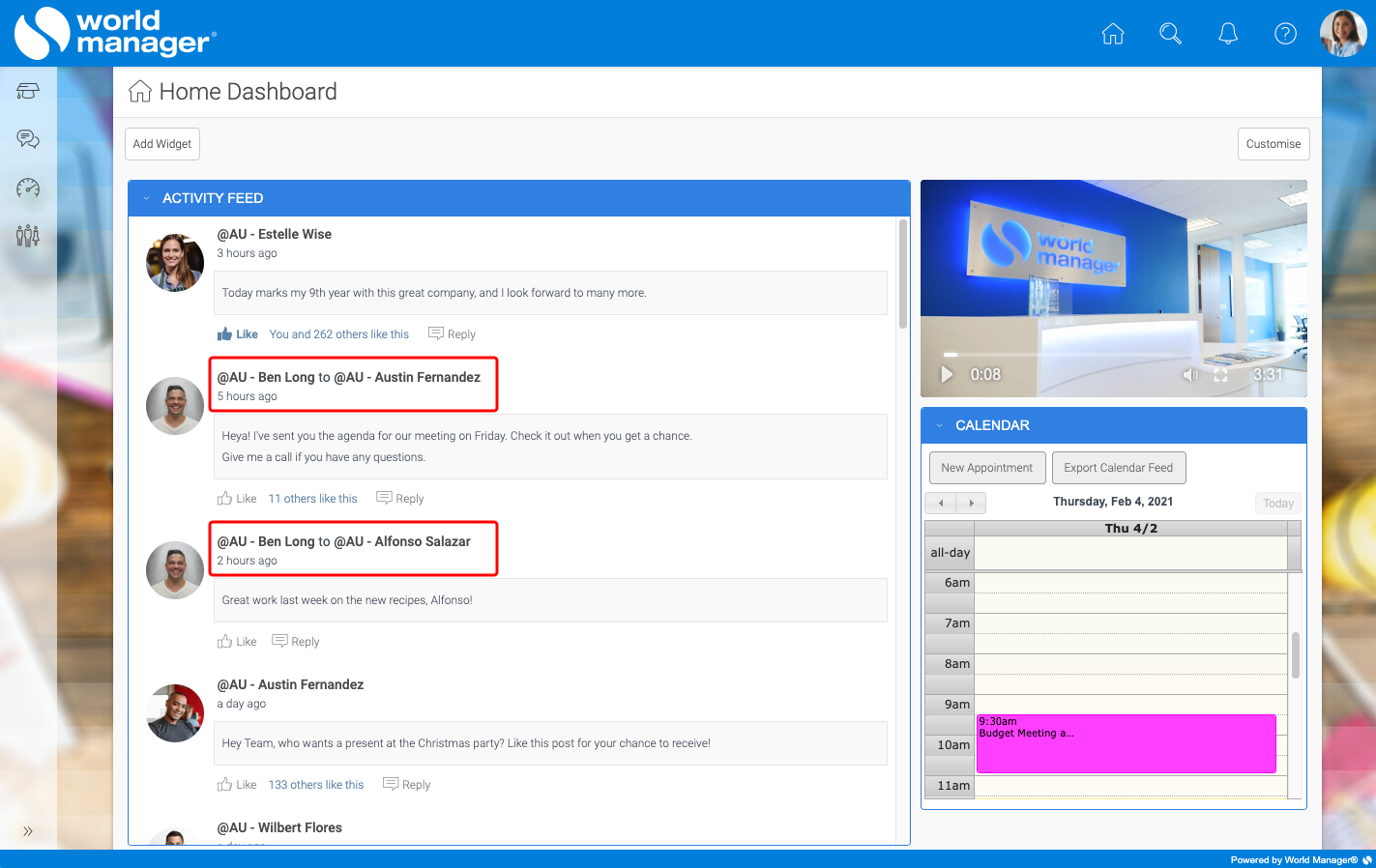The width and height of the screenshot is (1376, 868).
Task: Go to next day in calendar
Action: coord(972,503)
